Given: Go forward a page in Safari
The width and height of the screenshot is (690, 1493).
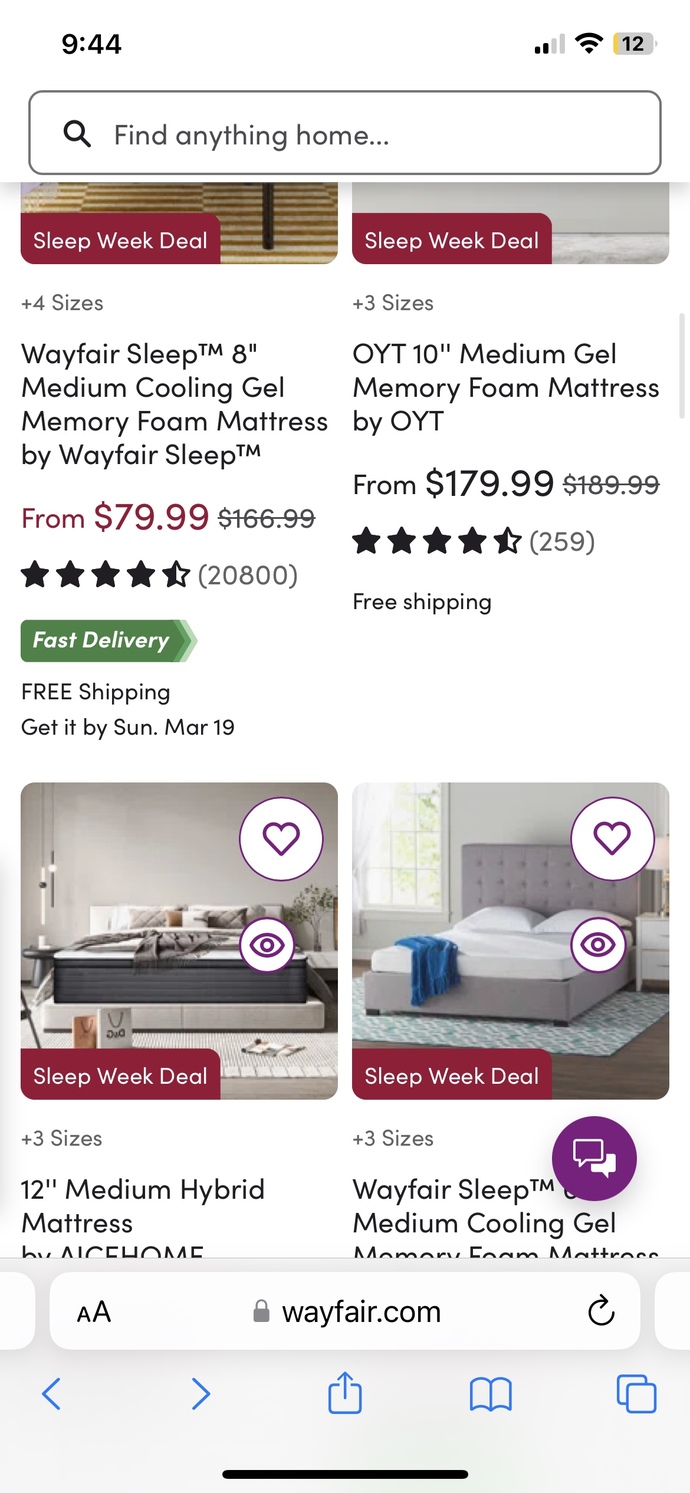Looking at the screenshot, I should pyautogui.click(x=201, y=1393).
